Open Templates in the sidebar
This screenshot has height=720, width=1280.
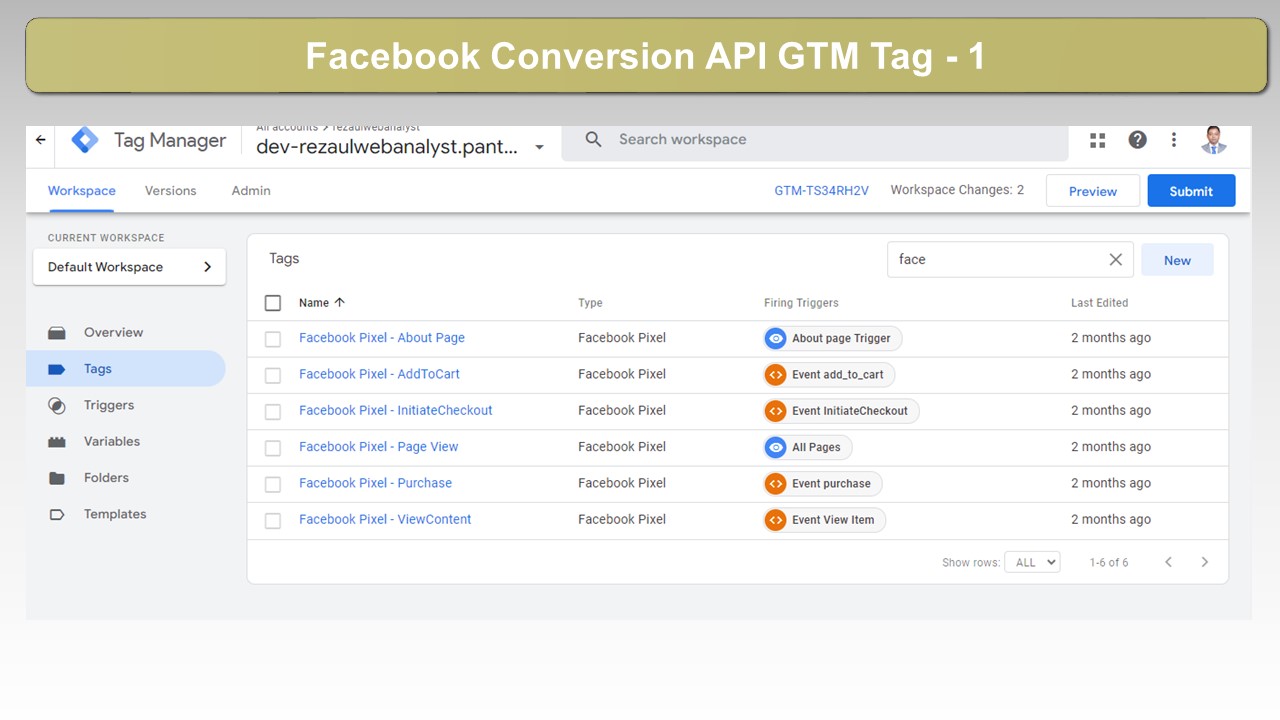click(x=115, y=514)
